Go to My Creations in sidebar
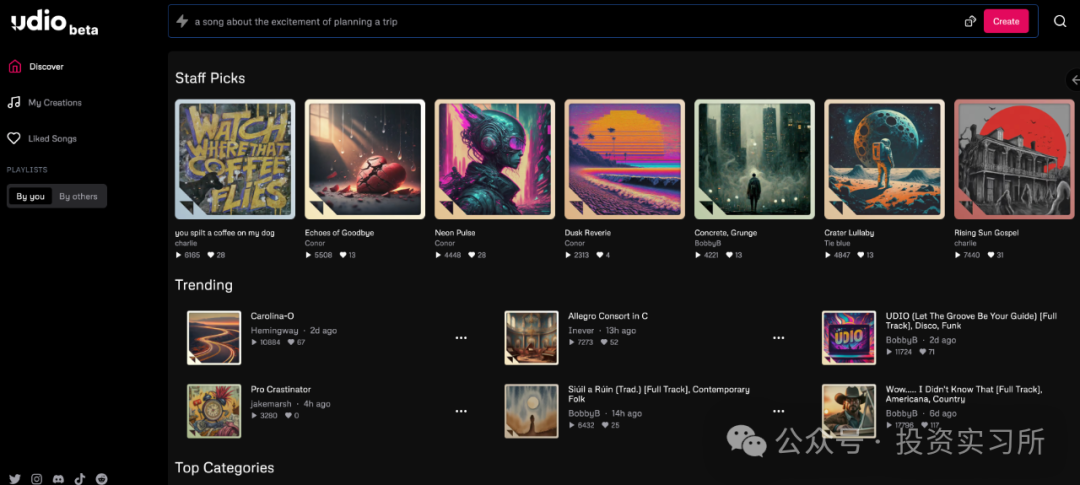Image resolution: width=1080 pixels, height=485 pixels. click(55, 103)
